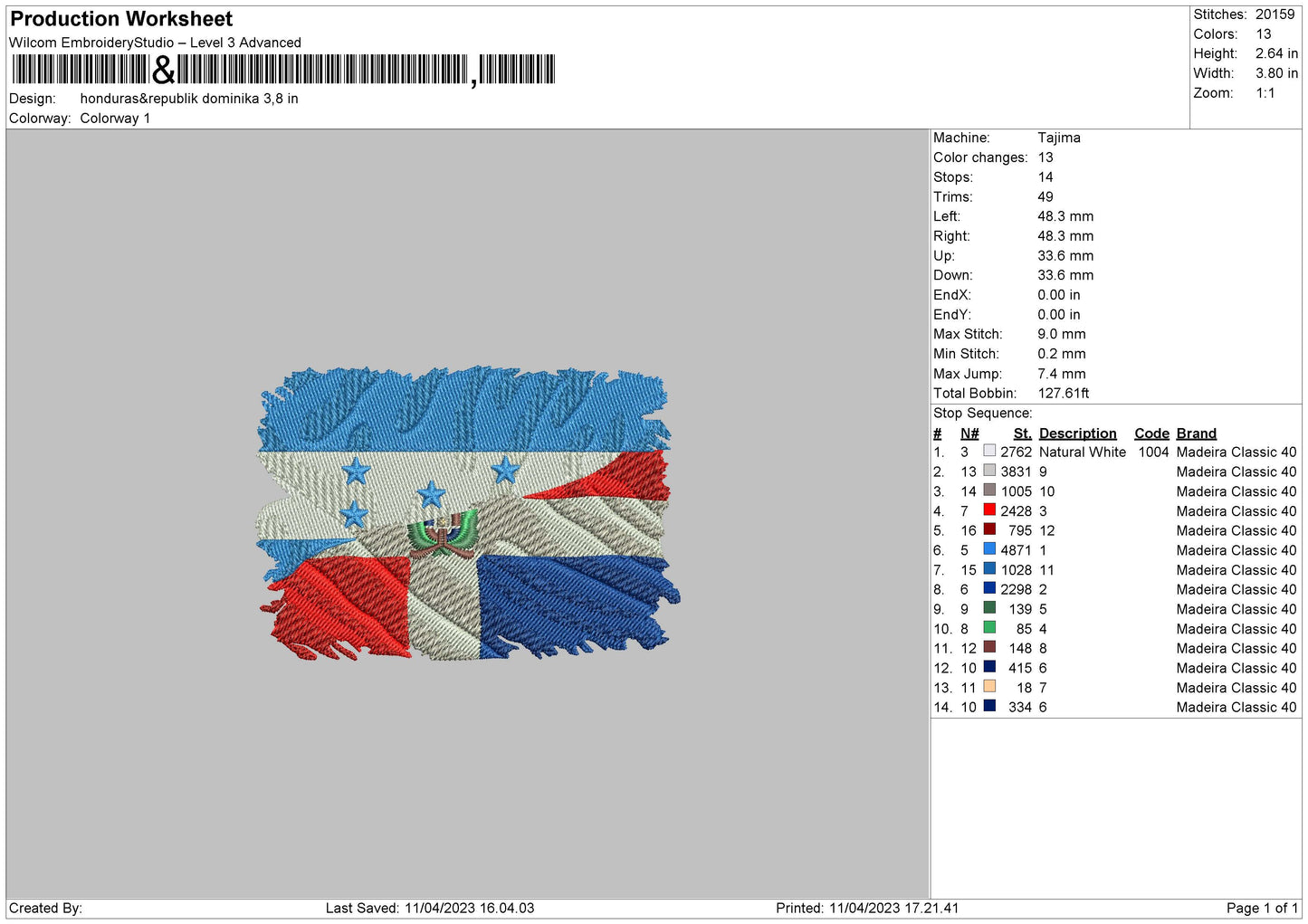1308x924 pixels.
Task: Click the Brand column header
Action: pos(1196,433)
